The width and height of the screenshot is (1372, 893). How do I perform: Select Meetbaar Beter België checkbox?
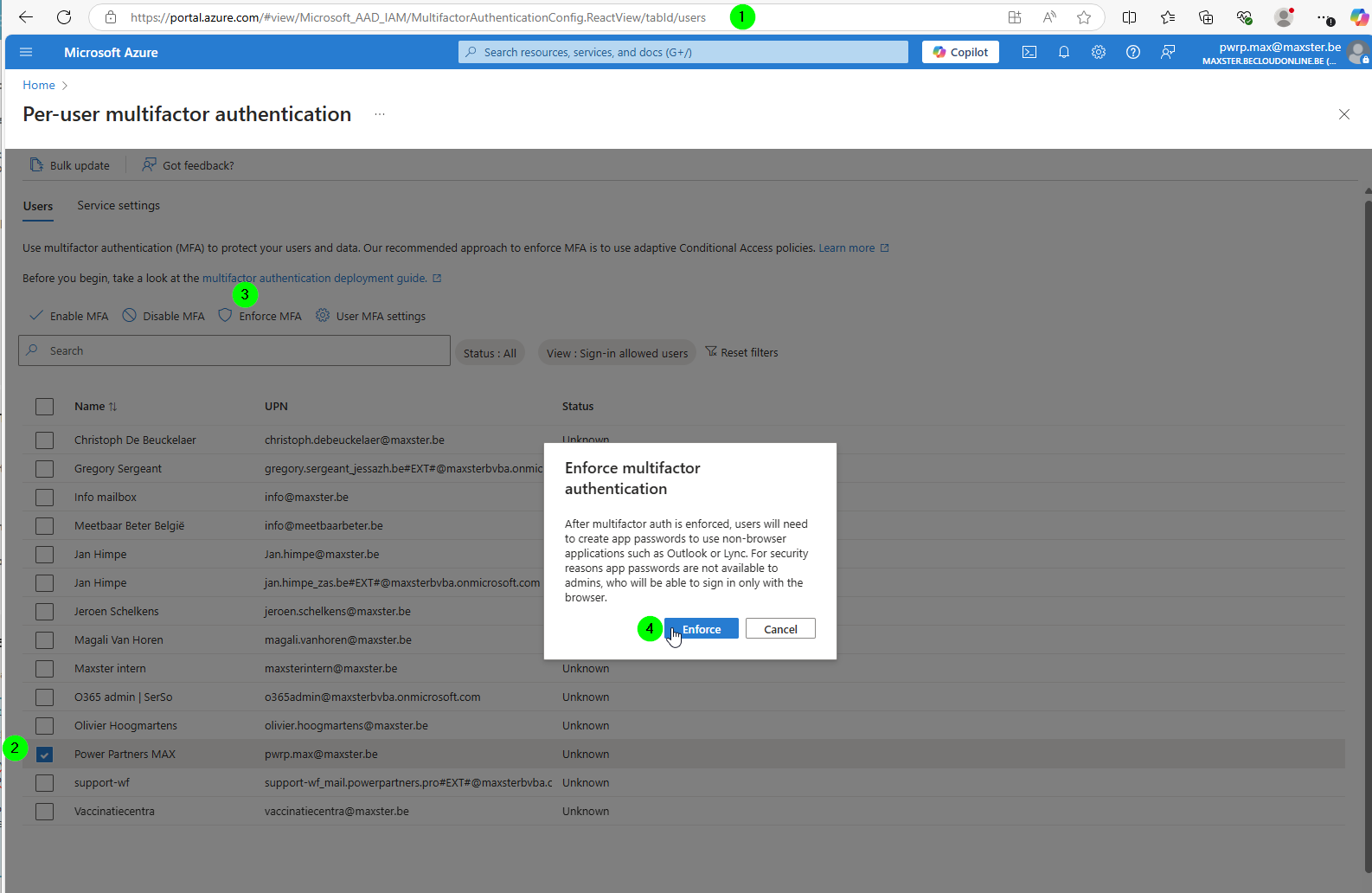45,526
